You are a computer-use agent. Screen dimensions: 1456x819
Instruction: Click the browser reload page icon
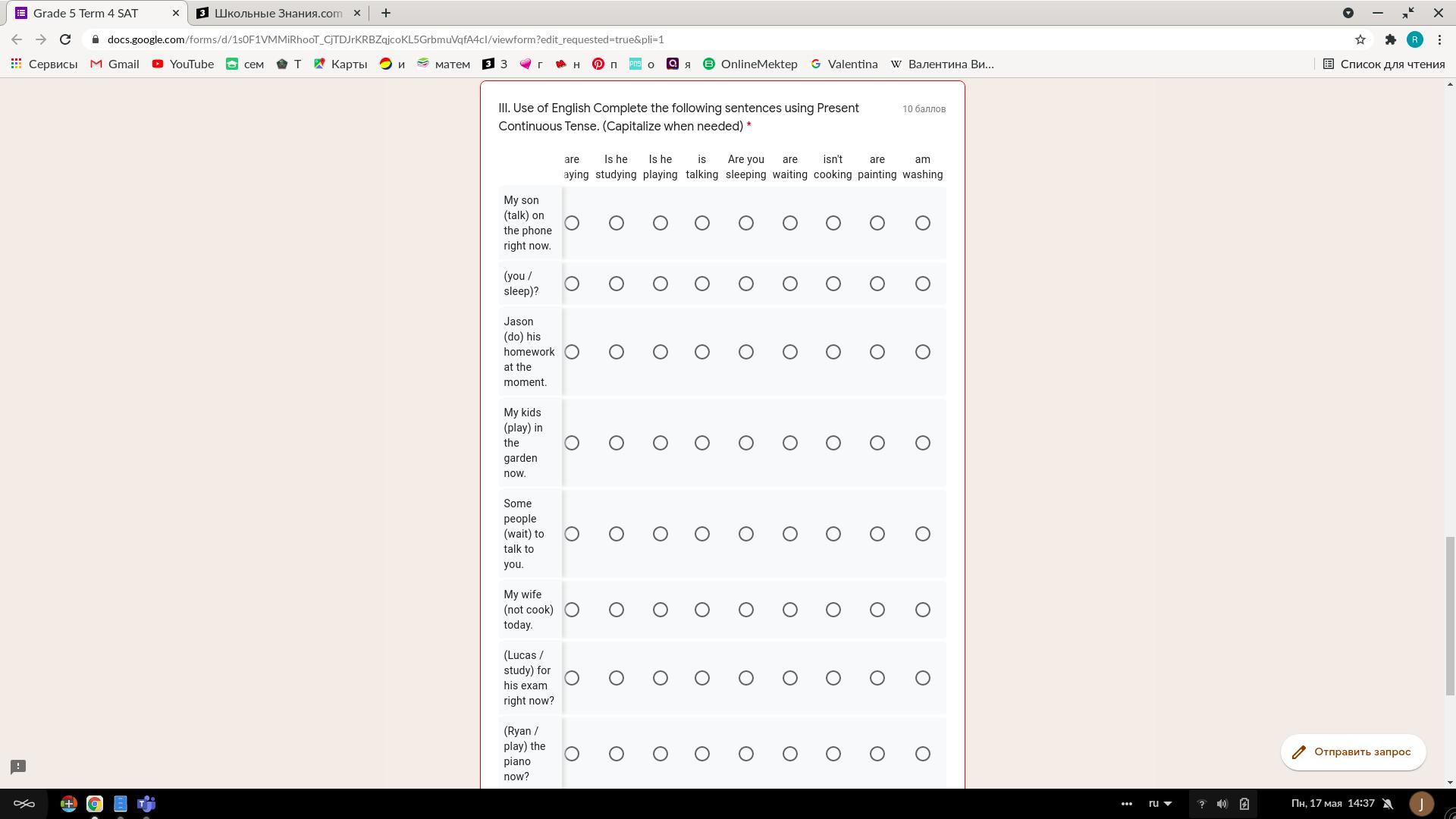point(65,39)
